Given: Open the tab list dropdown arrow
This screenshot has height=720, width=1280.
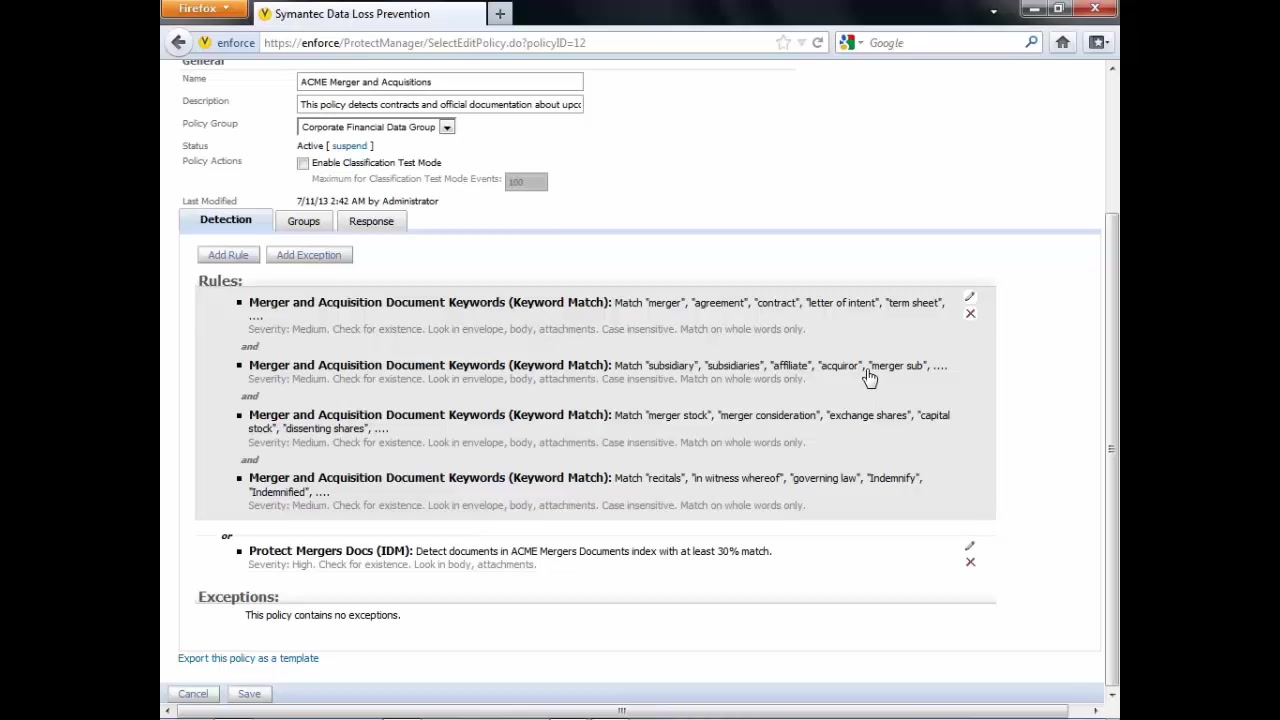Looking at the screenshot, I should pyautogui.click(x=993, y=12).
